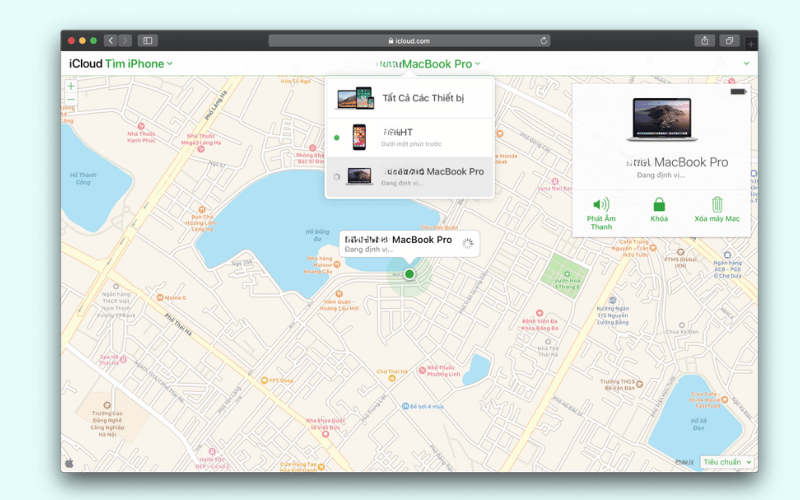Click the Chợ Thái Hà map marker
This screenshot has height=500, width=800.
pyautogui.click(x=391, y=378)
